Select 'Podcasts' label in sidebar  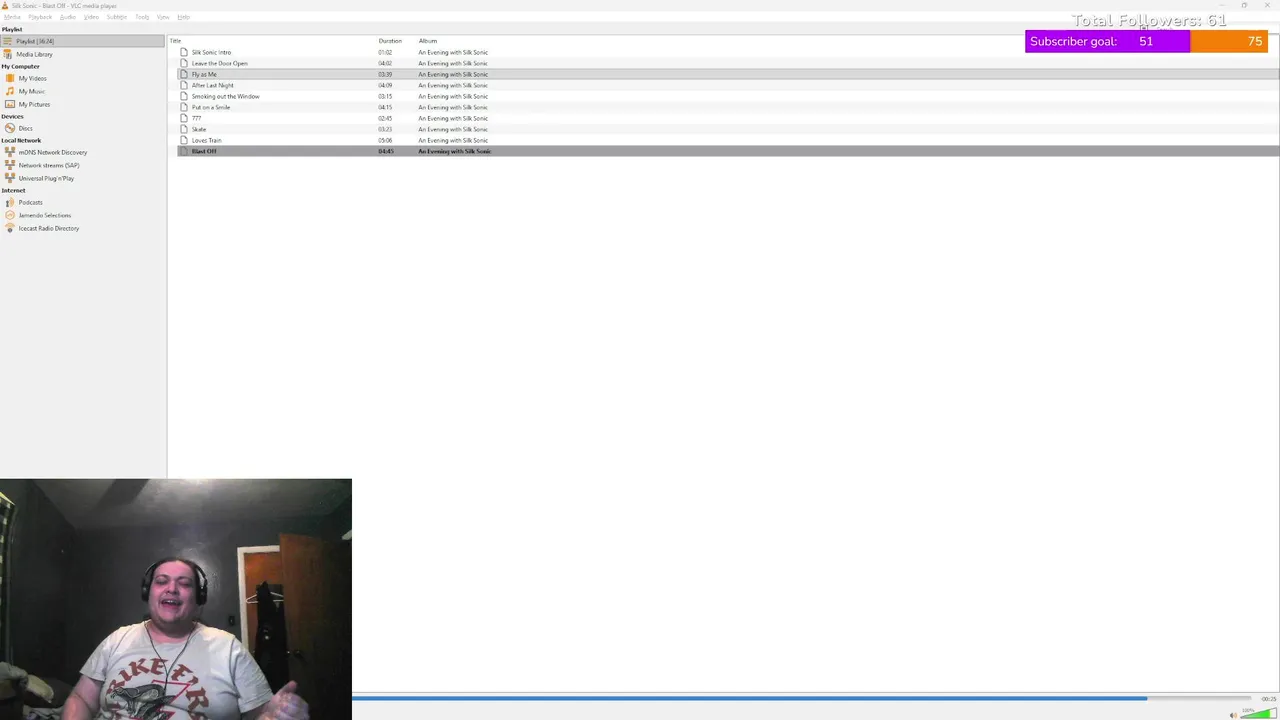point(30,202)
